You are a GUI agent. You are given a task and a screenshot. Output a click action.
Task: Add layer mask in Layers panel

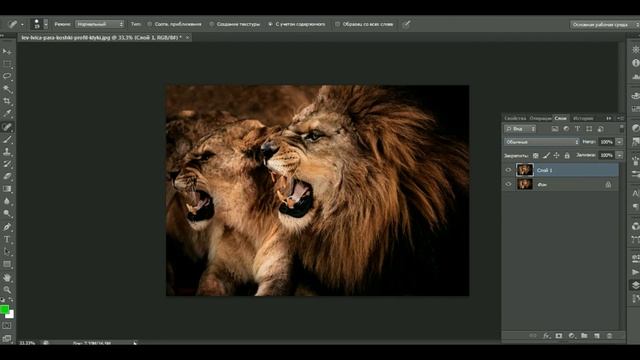[559, 336]
